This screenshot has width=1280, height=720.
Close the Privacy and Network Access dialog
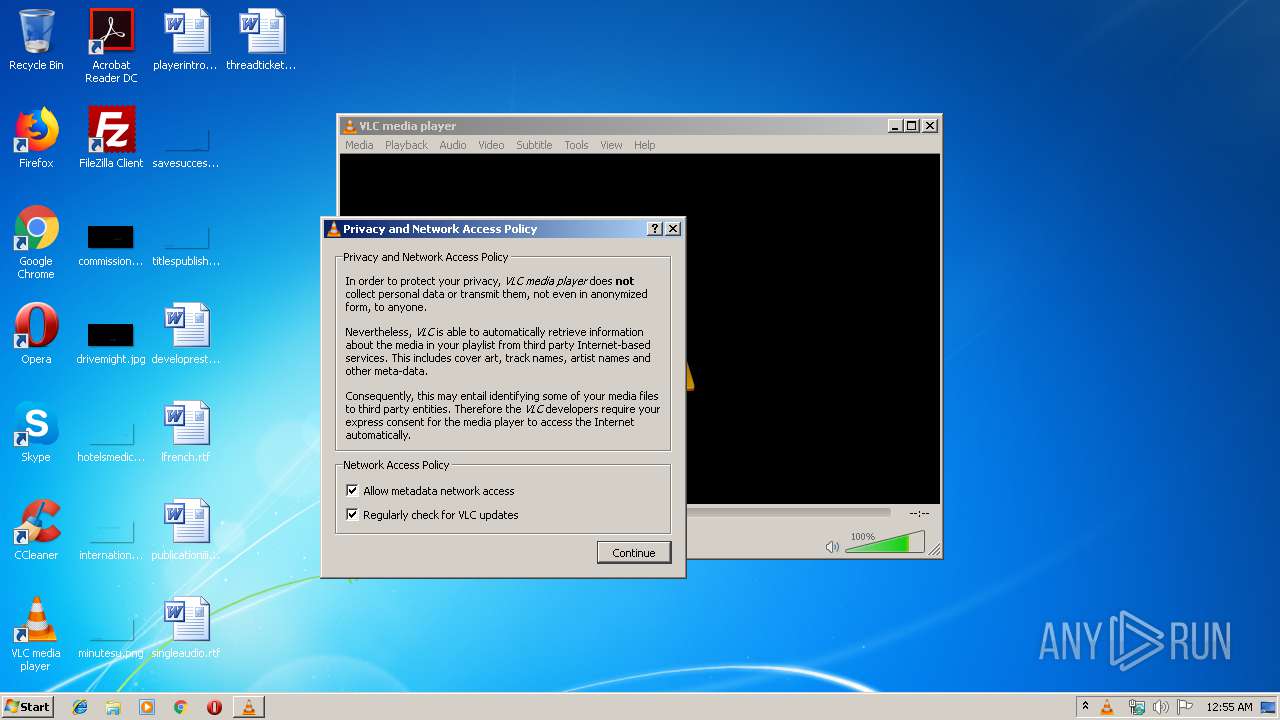pos(673,229)
